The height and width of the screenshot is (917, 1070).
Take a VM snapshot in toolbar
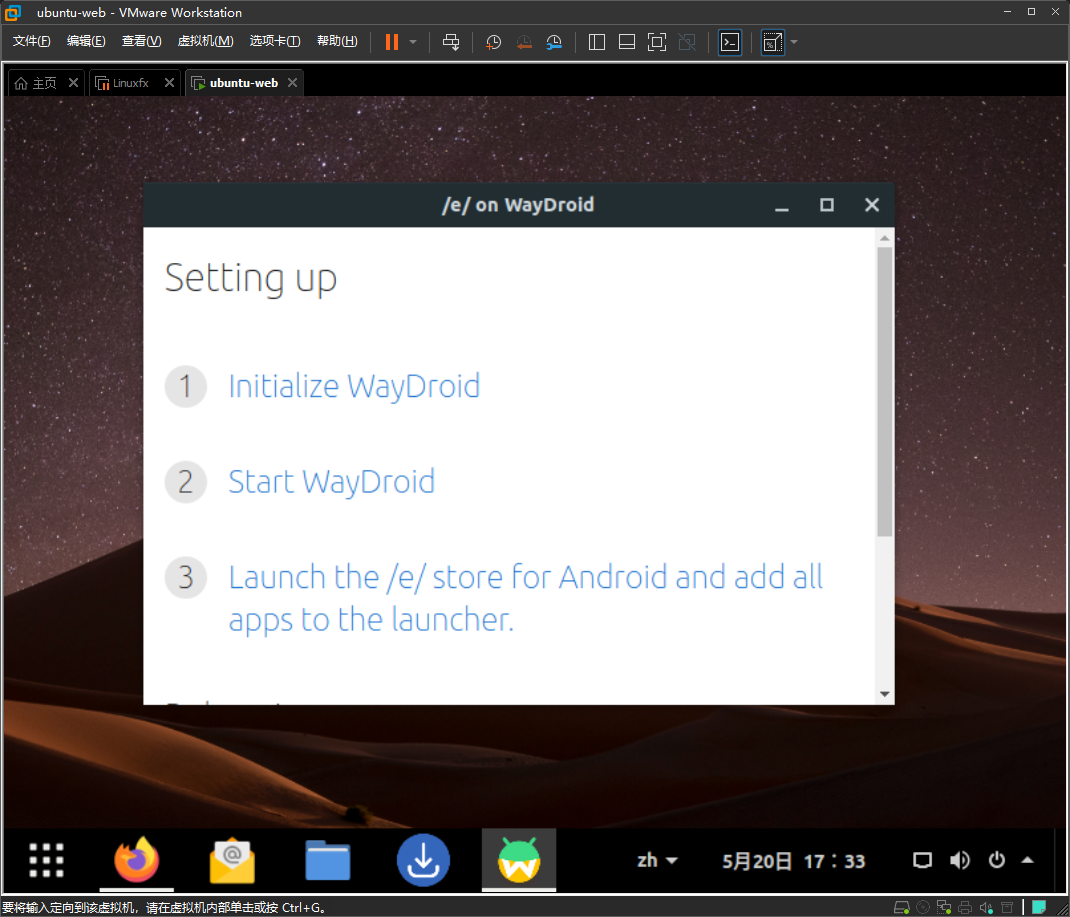(493, 42)
